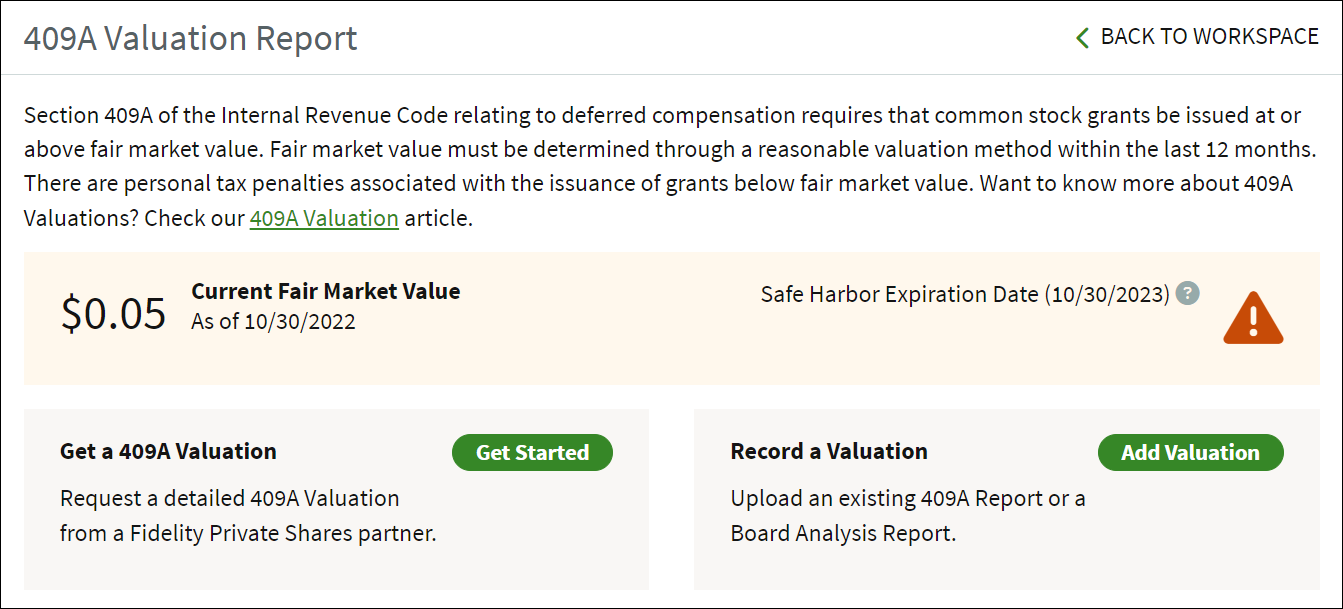This screenshot has width=1343, height=609.
Task: Click the As of 10/30/2022 date text
Action: point(273,322)
